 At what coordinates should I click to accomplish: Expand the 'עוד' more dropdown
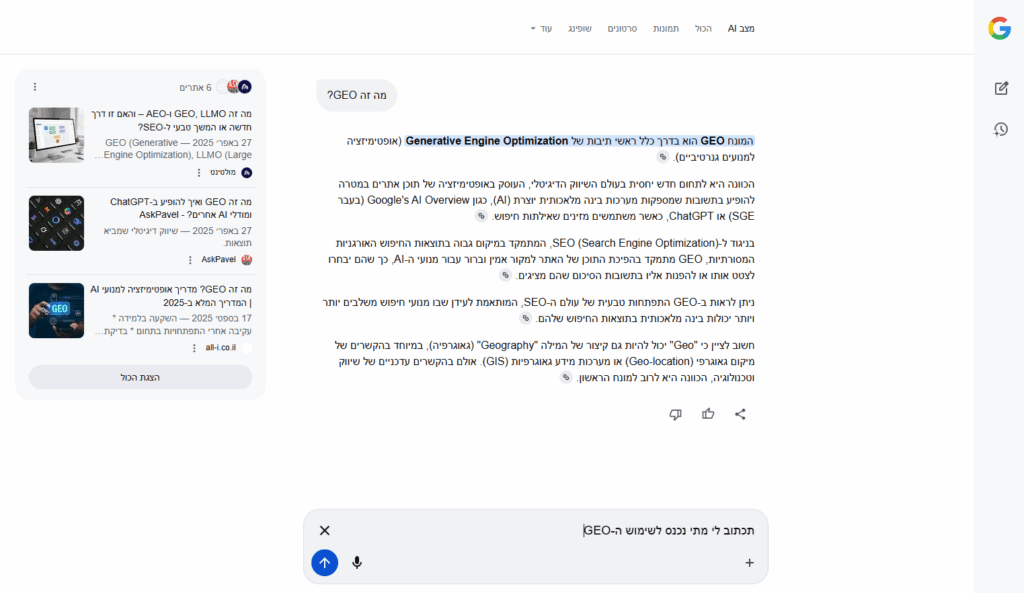[541, 29]
